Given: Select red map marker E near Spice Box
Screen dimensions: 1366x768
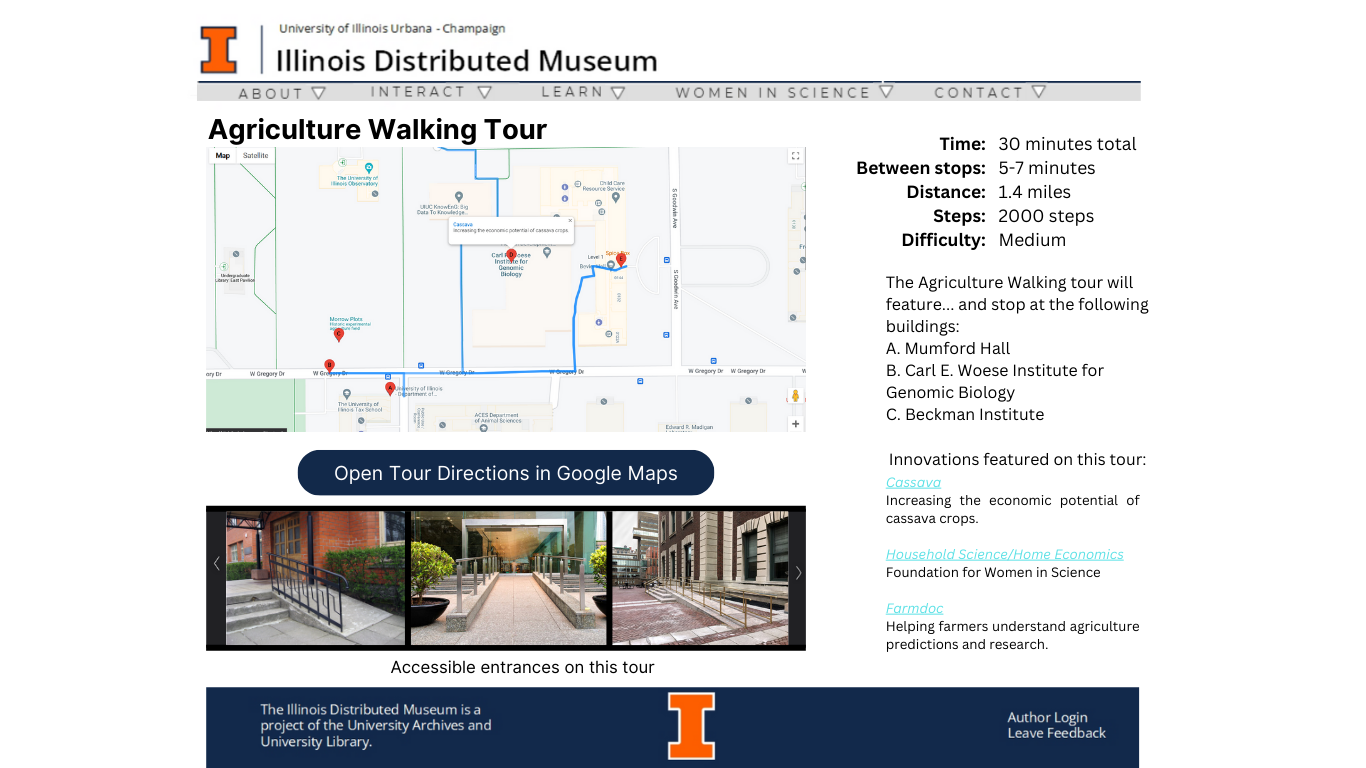Looking at the screenshot, I should (x=621, y=260).
